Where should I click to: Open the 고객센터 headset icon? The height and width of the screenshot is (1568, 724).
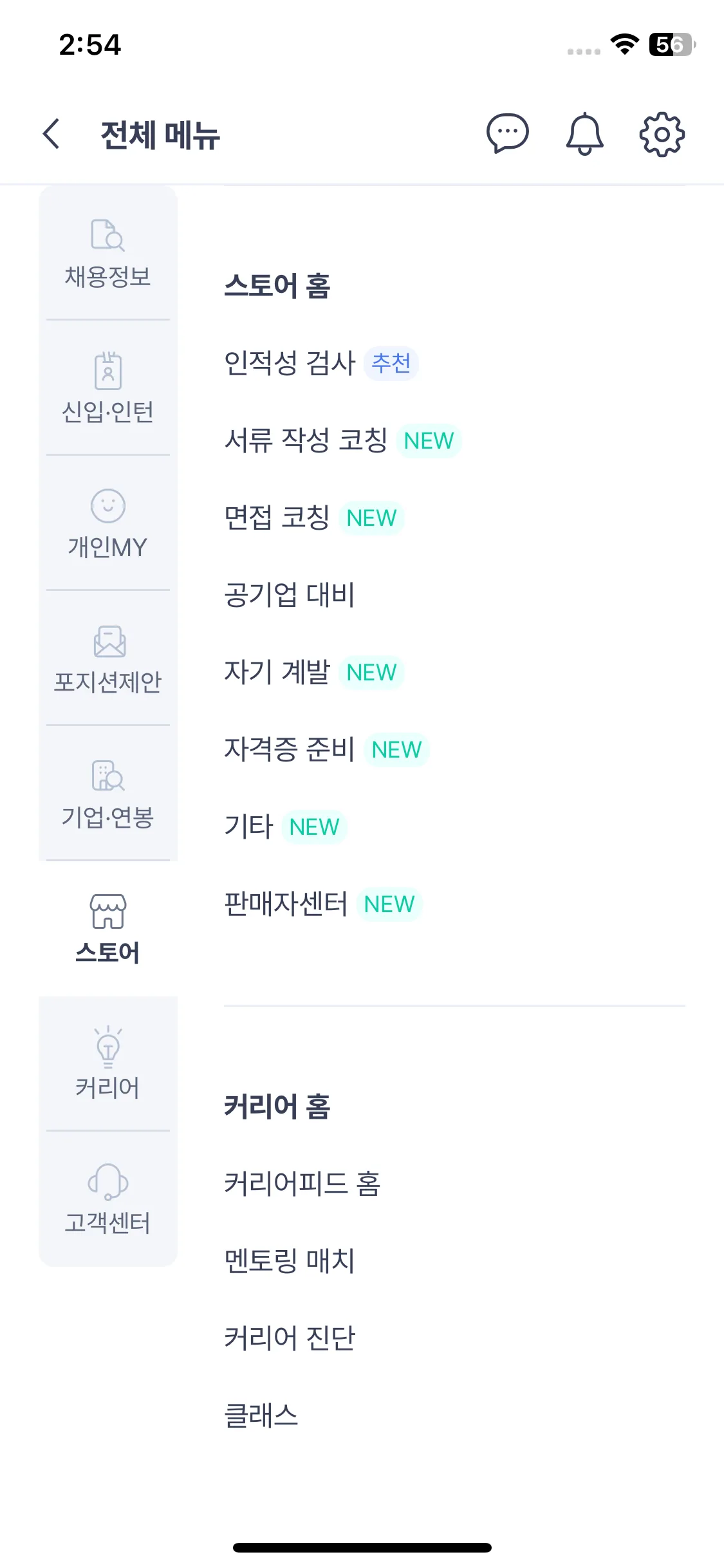tap(107, 1182)
